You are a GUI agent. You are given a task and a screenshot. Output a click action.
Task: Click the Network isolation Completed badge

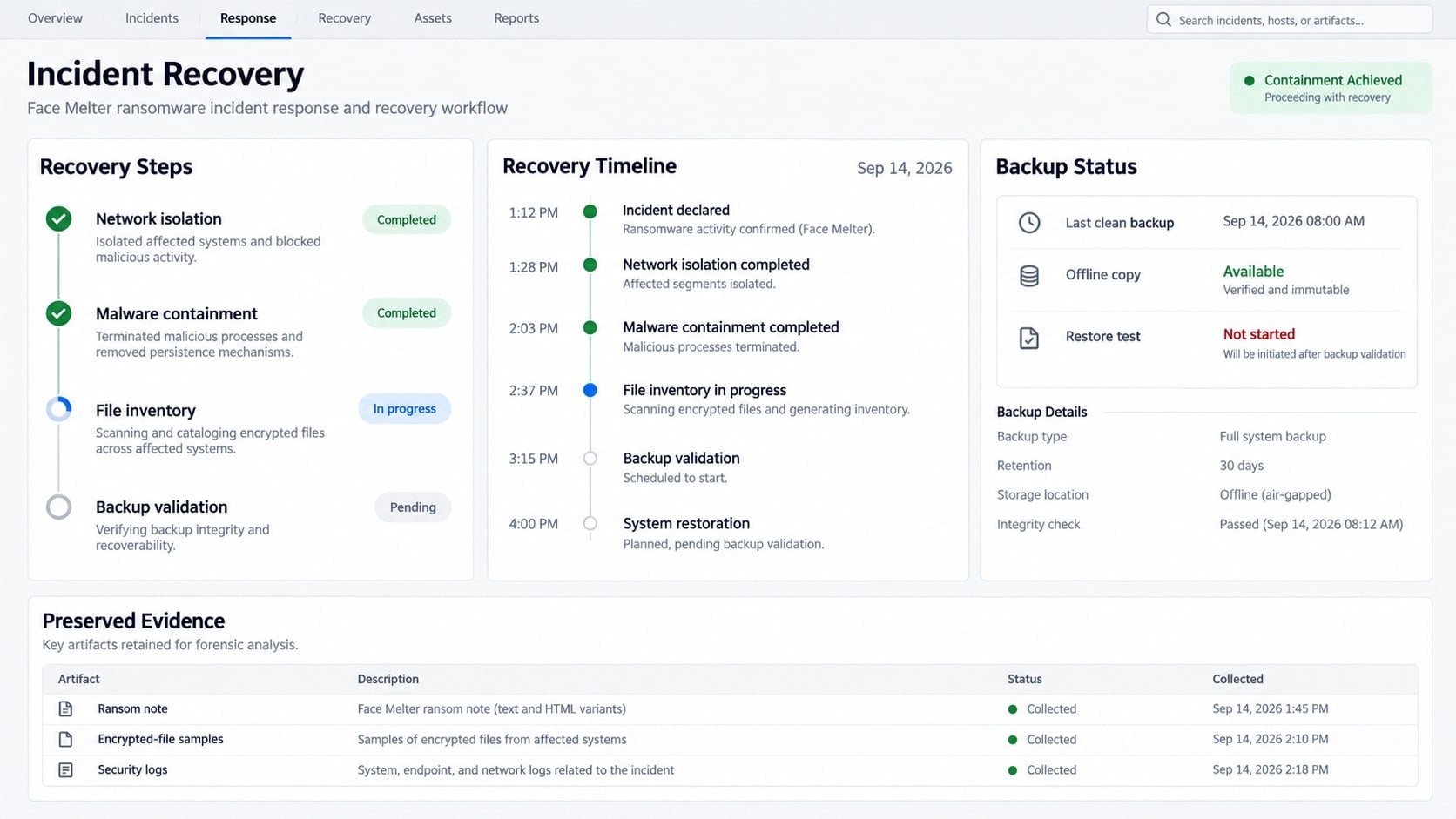pyautogui.click(x=407, y=219)
